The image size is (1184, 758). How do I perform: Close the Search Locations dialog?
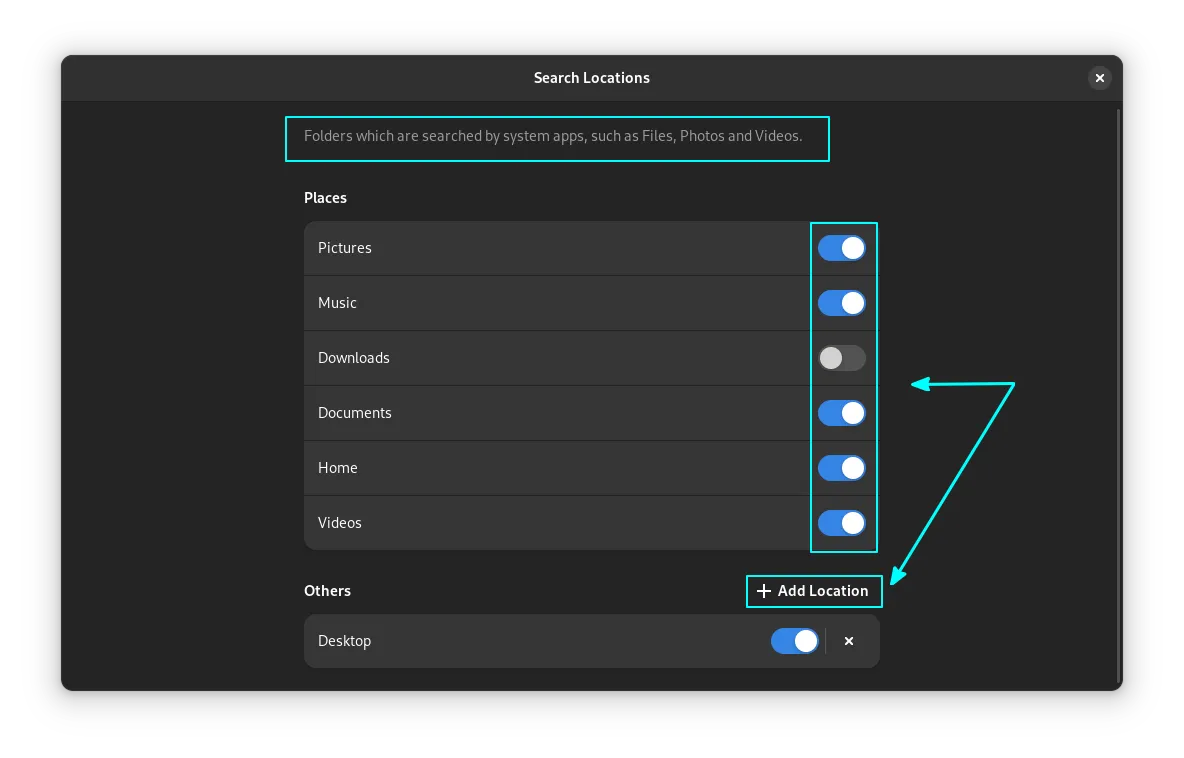point(1099,78)
